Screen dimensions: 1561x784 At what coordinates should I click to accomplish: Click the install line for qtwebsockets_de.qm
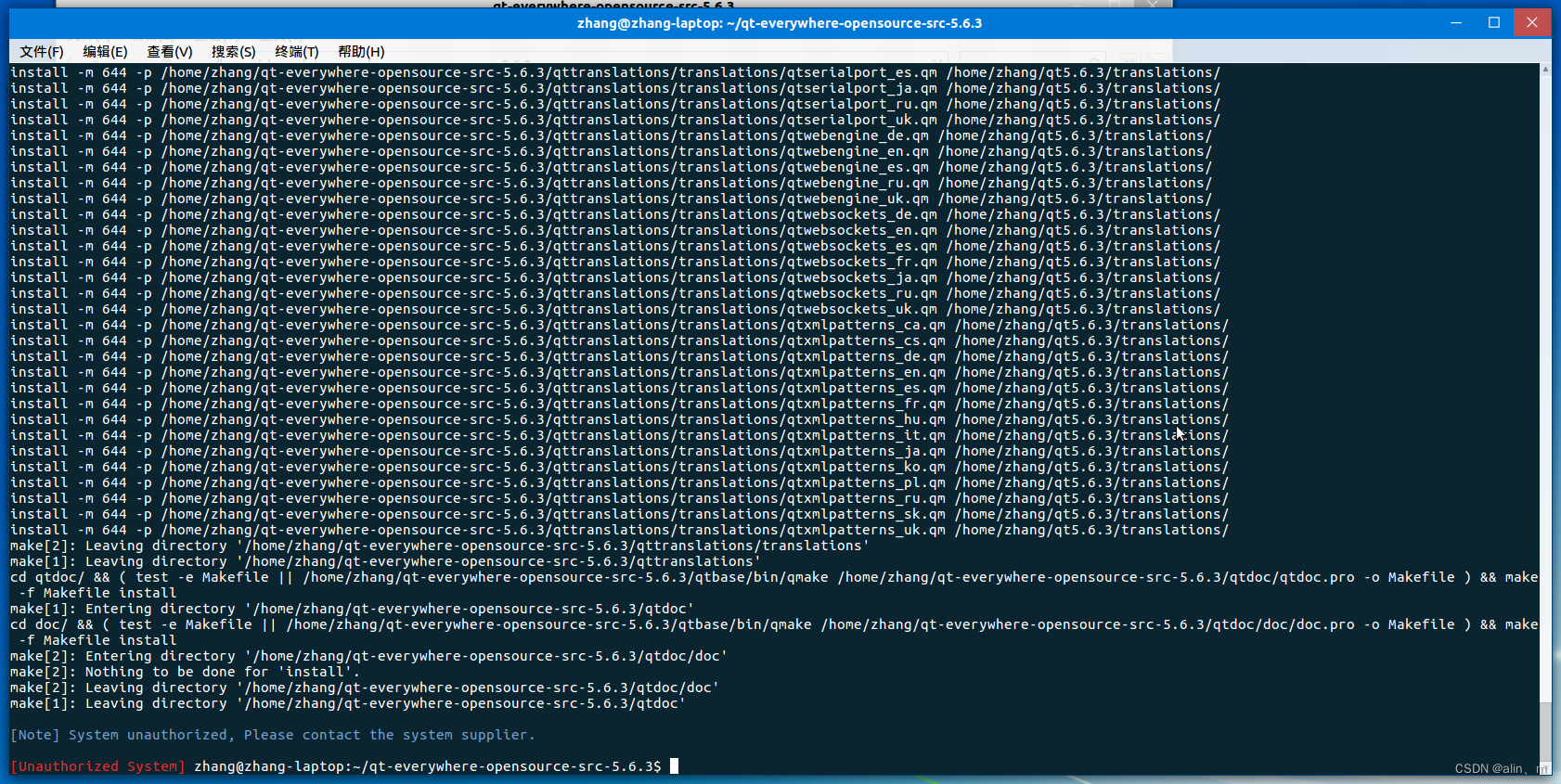coord(615,214)
